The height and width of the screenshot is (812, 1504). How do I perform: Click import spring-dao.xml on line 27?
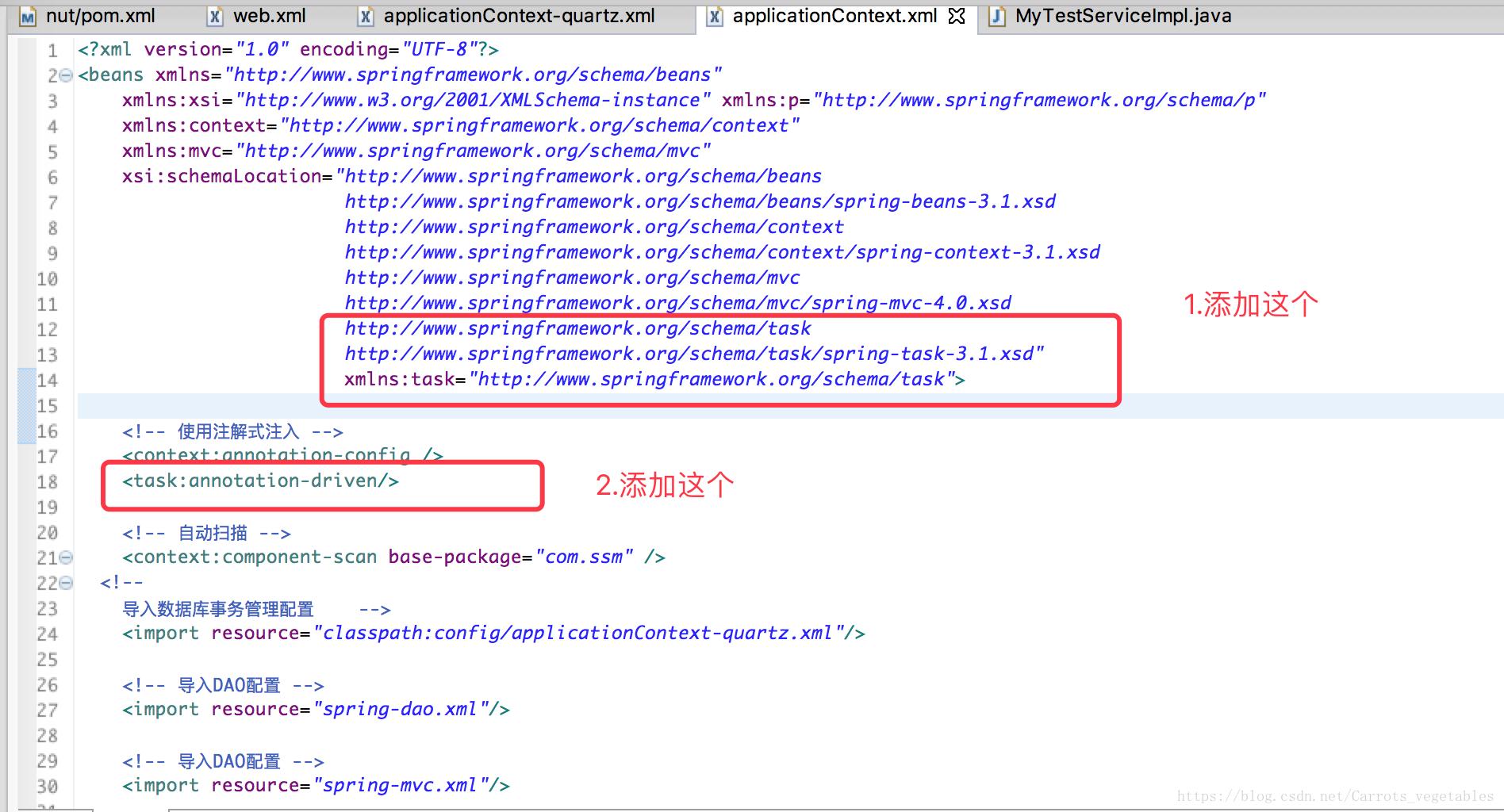(x=316, y=709)
